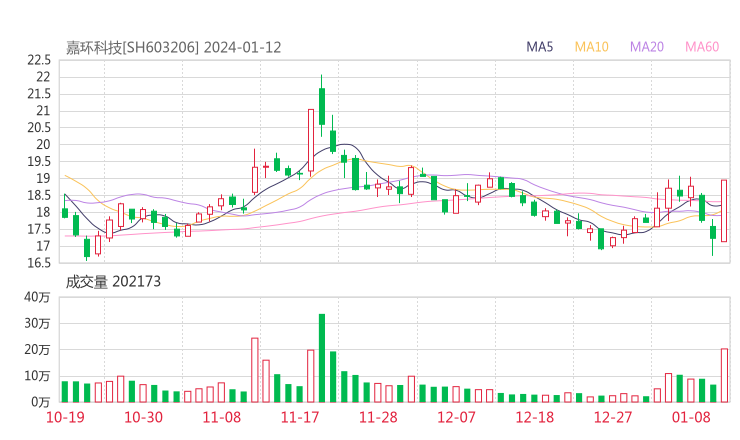Click the MA10 legend label
The height and width of the screenshot is (440, 740).
click(591, 47)
